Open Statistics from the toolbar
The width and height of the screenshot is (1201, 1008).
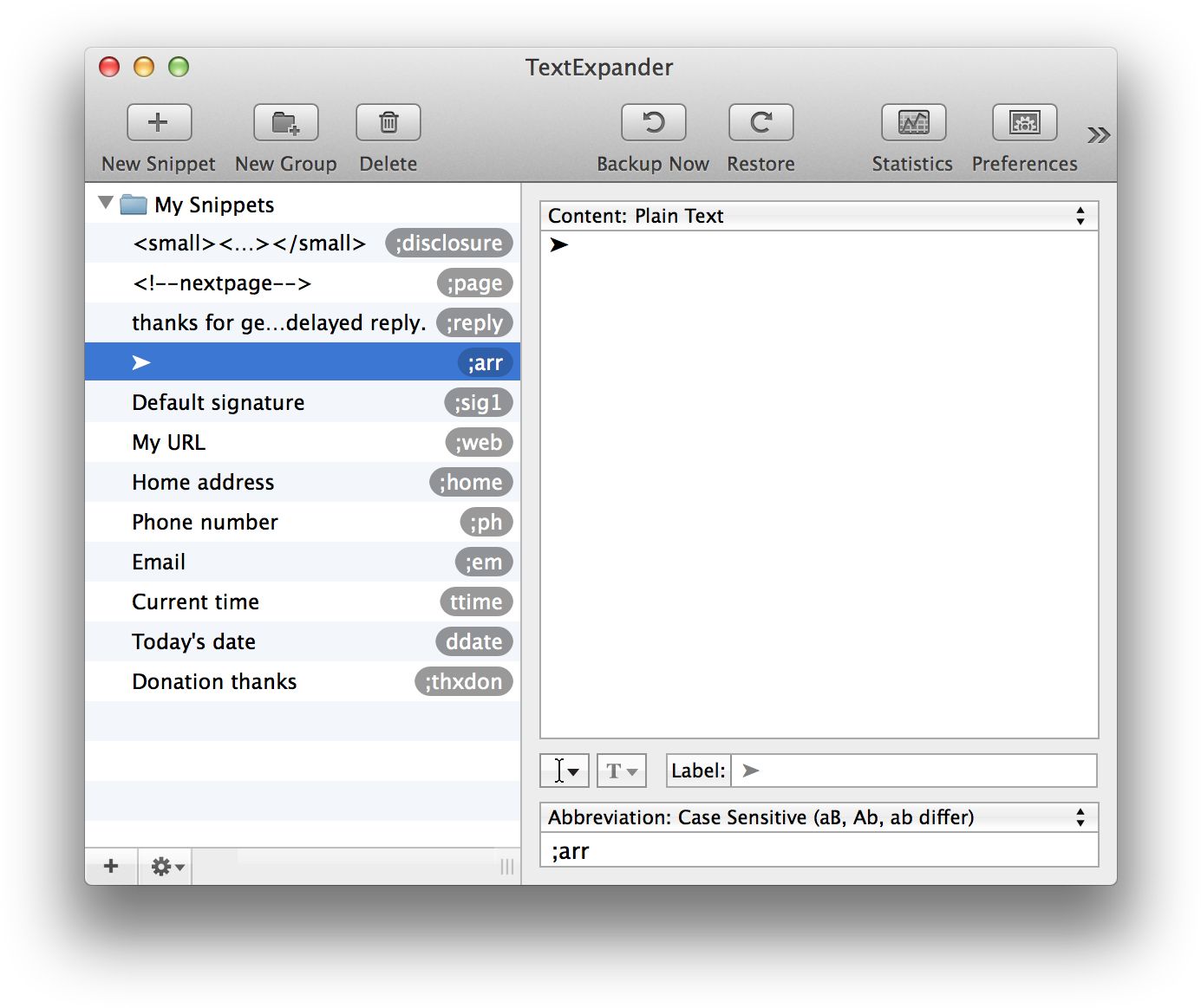[x=912, y=122]
